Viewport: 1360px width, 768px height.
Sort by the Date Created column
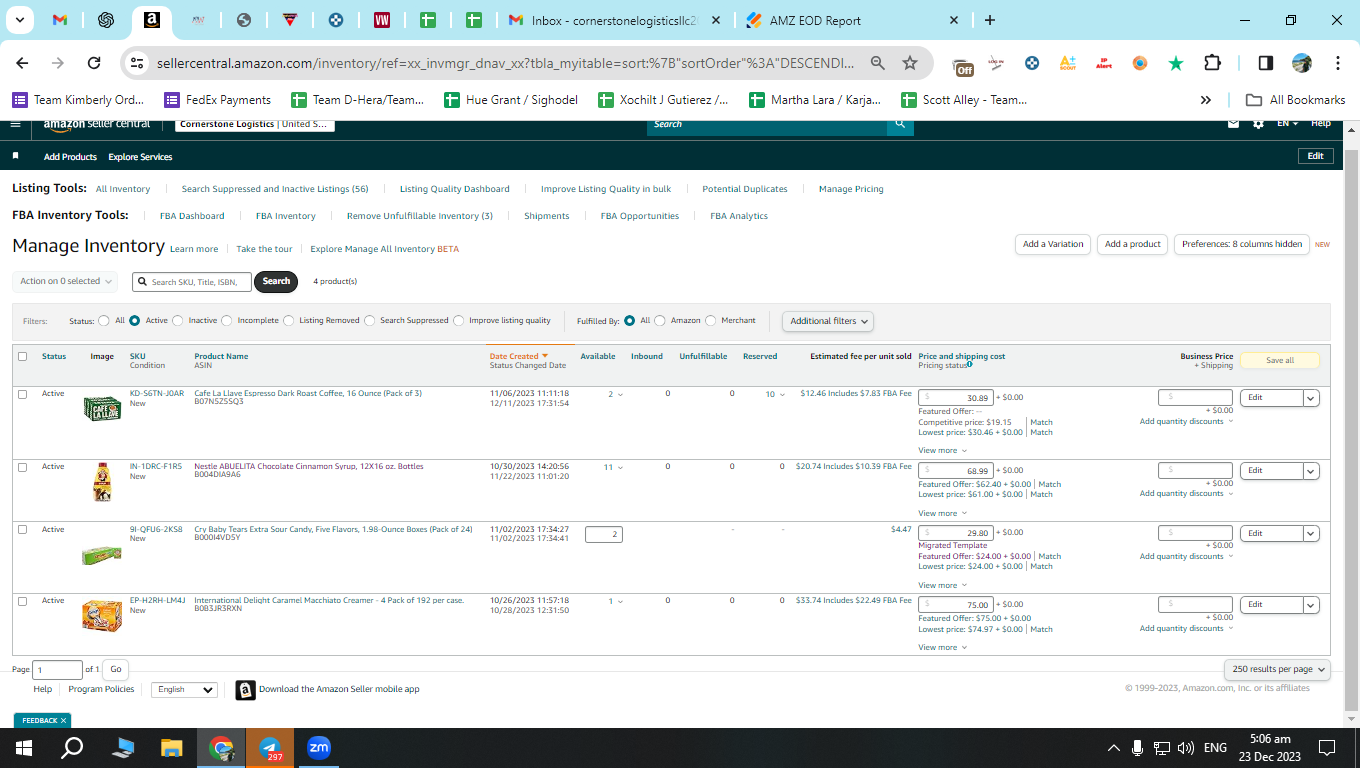coord(518,356)
